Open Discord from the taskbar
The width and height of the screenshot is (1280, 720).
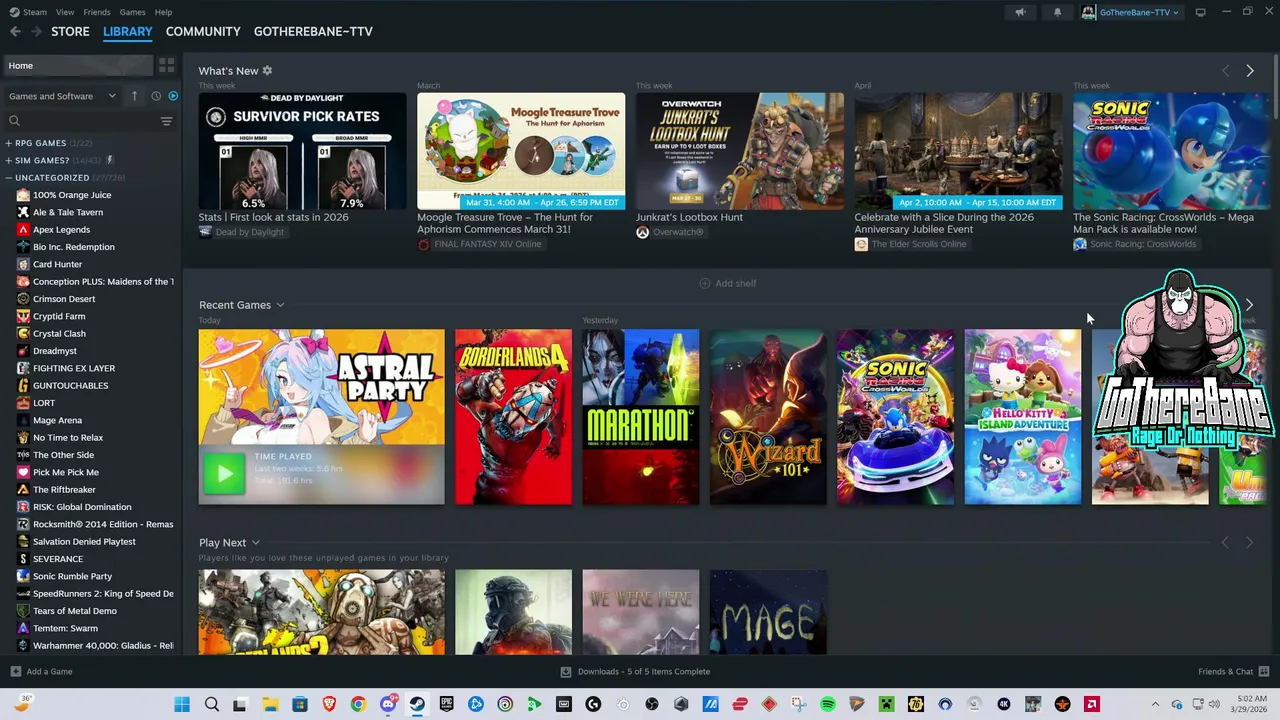pos(388,704)
